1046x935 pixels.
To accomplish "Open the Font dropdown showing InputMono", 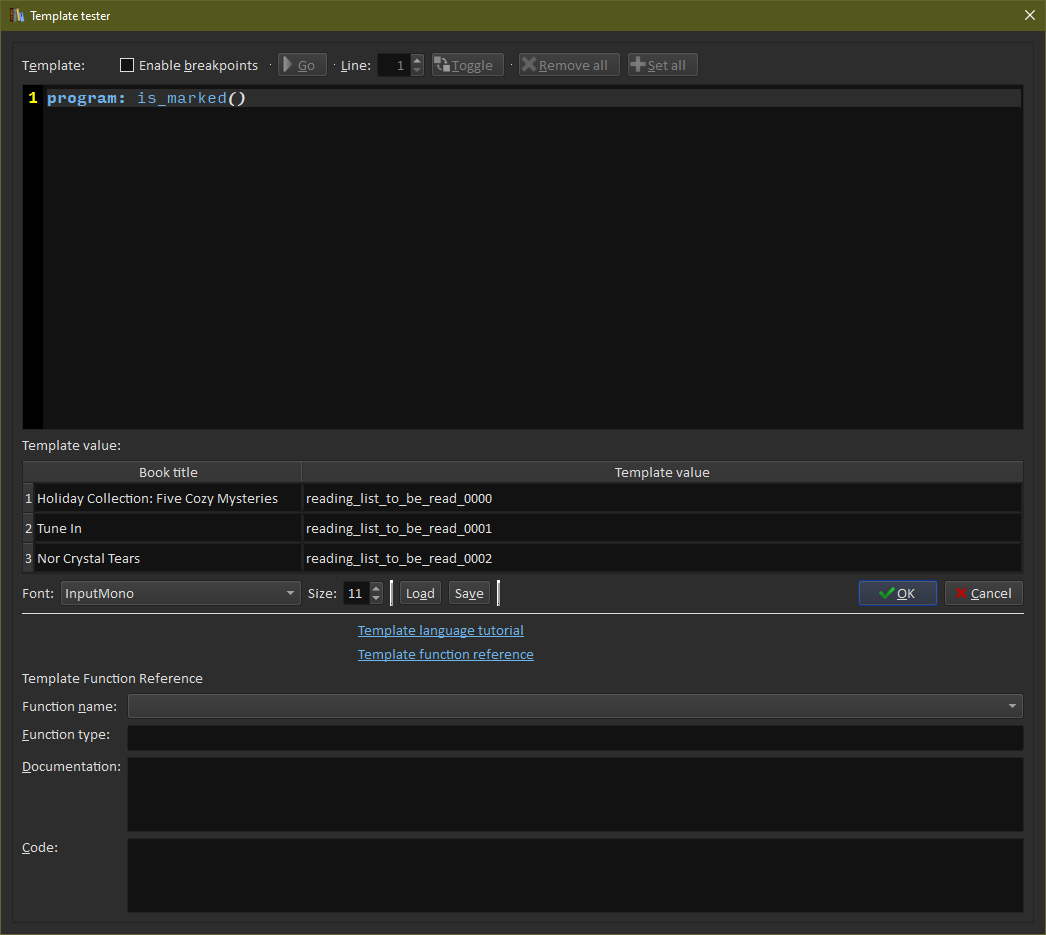I will click(x=180, y=593).
